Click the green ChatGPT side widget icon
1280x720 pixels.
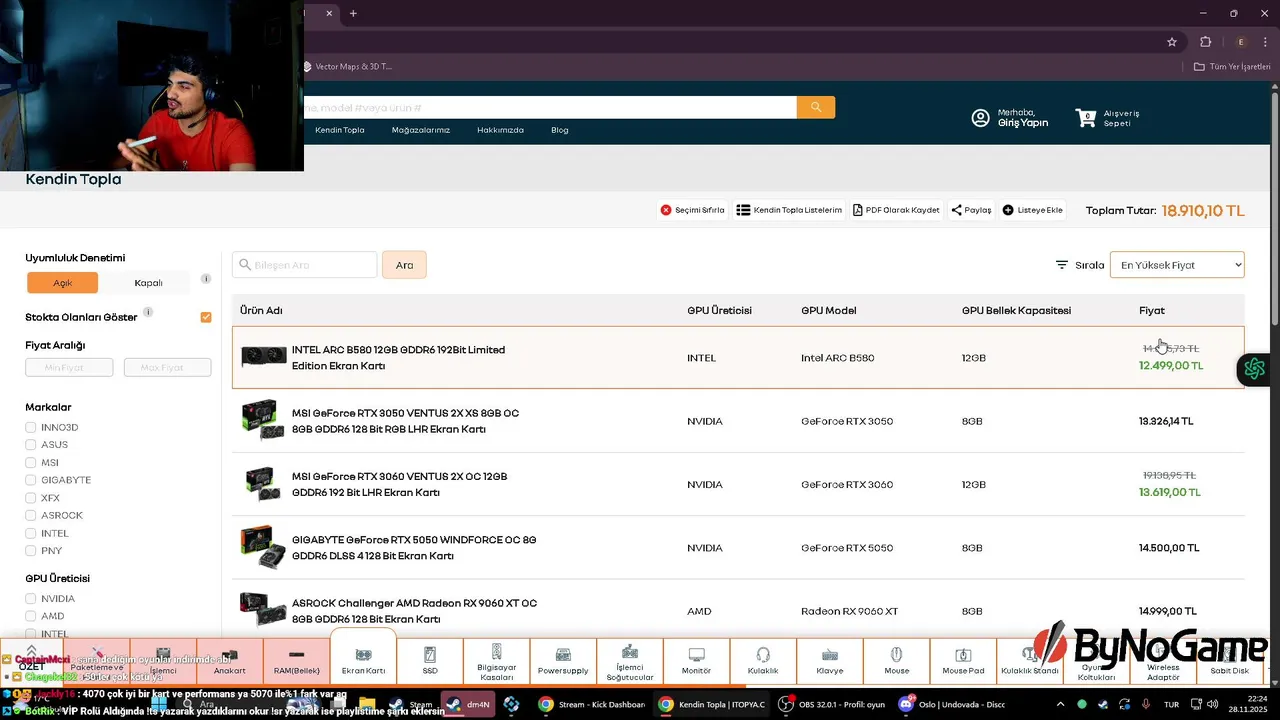1255,369
